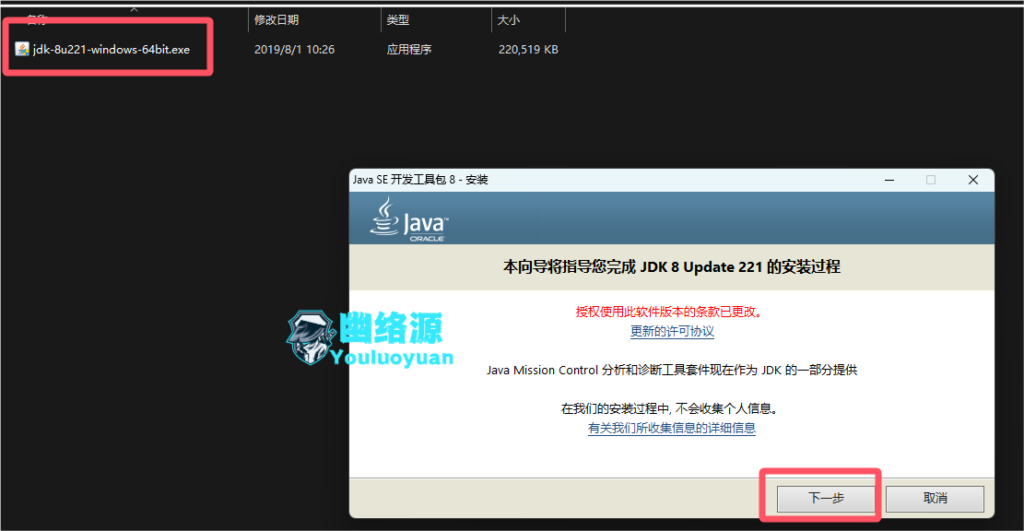Click the 取消 button in installer

935,499
